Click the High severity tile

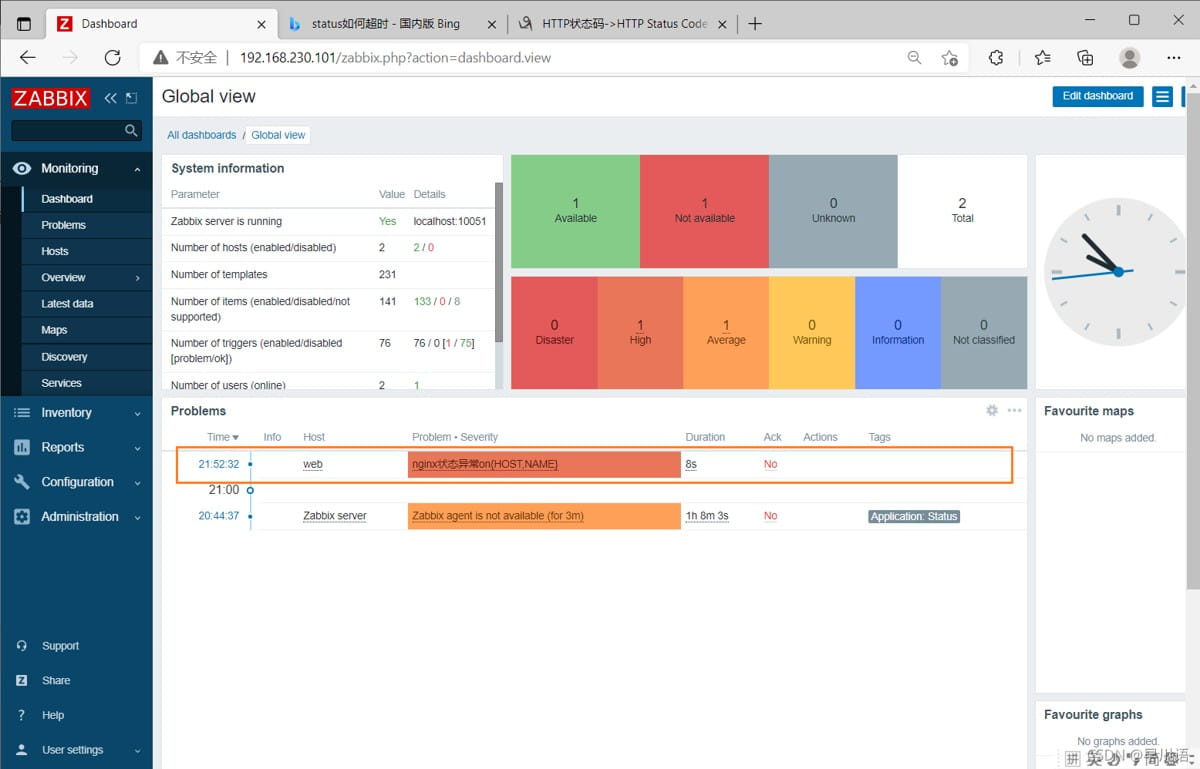pos(640,332)
